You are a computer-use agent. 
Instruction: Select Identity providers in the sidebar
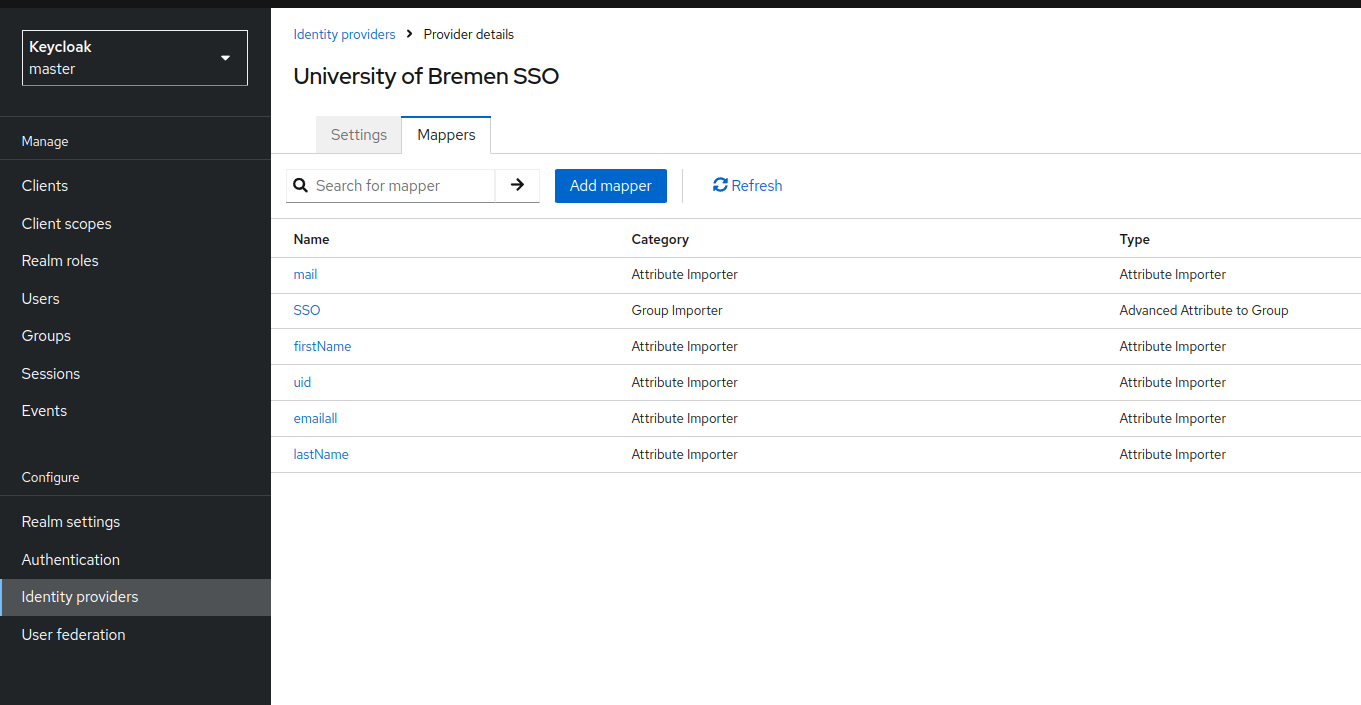(135, 597)
